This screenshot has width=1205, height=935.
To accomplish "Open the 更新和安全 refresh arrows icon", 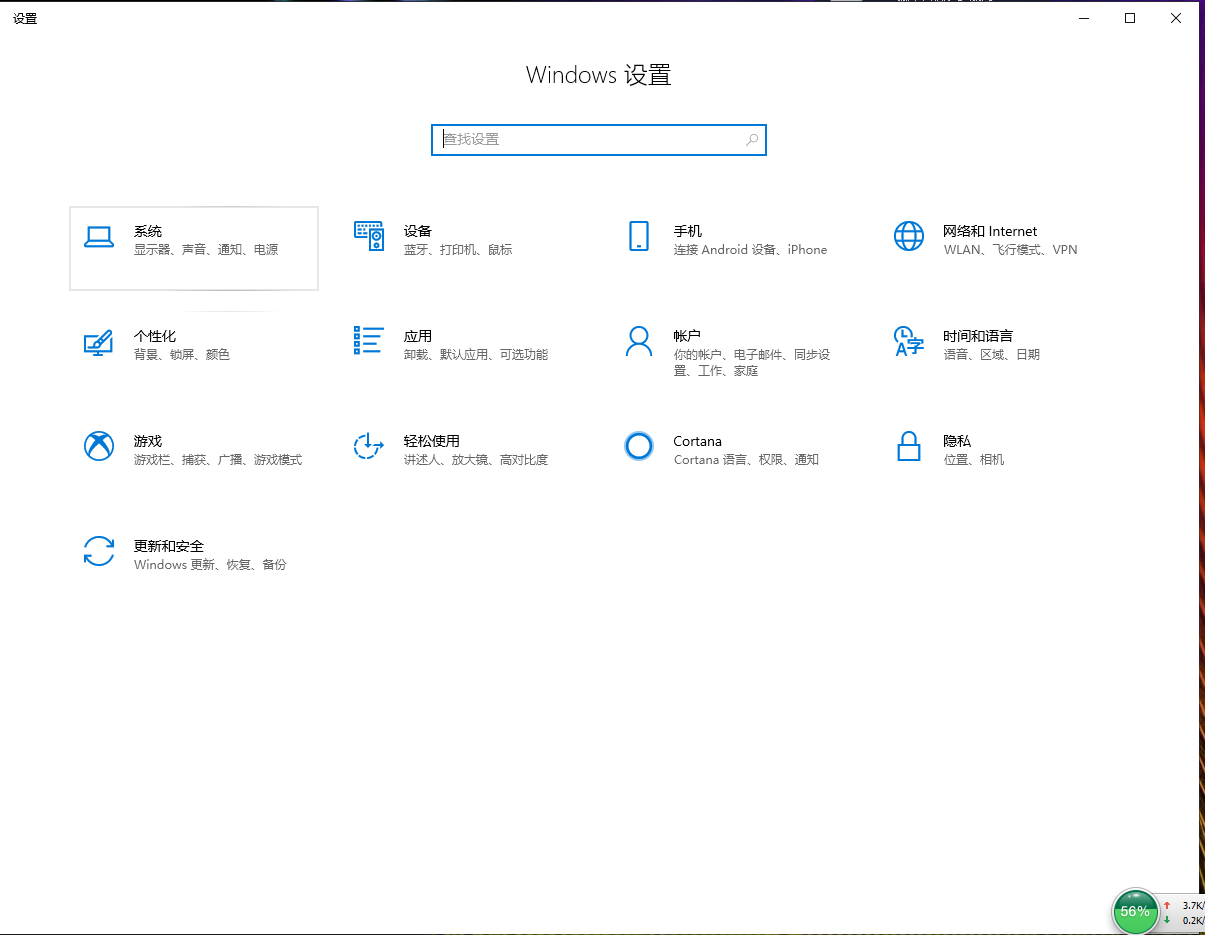I will pos(98,551).
